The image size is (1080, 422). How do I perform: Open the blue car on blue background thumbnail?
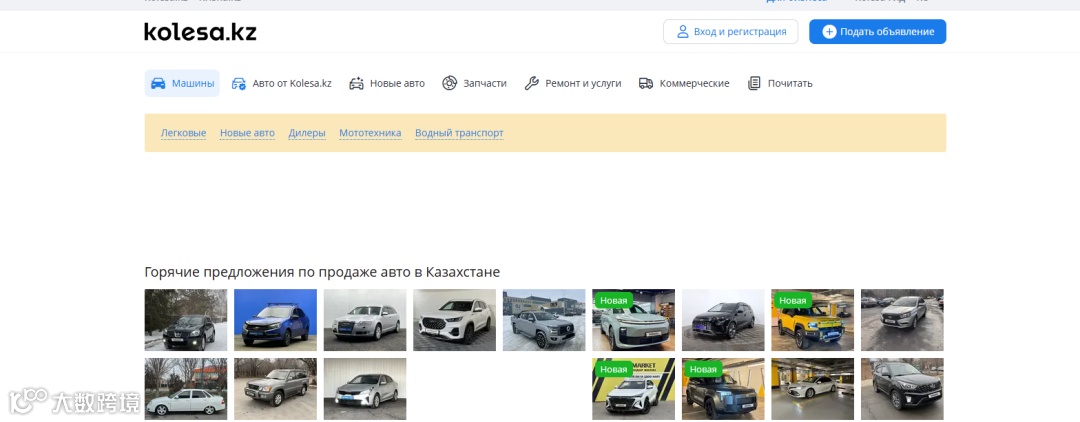(x=276, y=320)
